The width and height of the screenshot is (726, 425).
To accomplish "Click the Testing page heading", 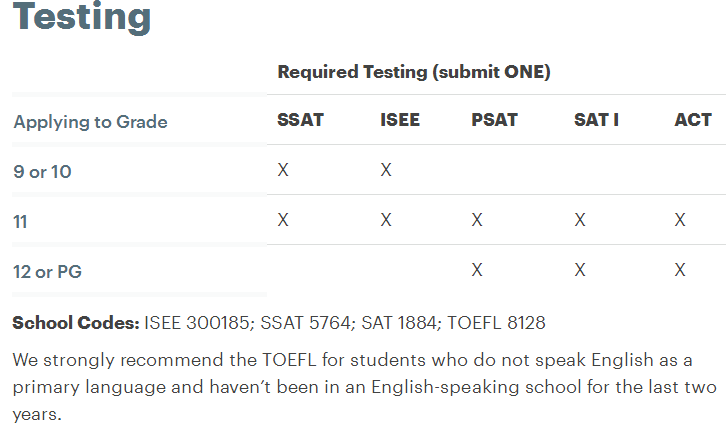I will point(82,17).
